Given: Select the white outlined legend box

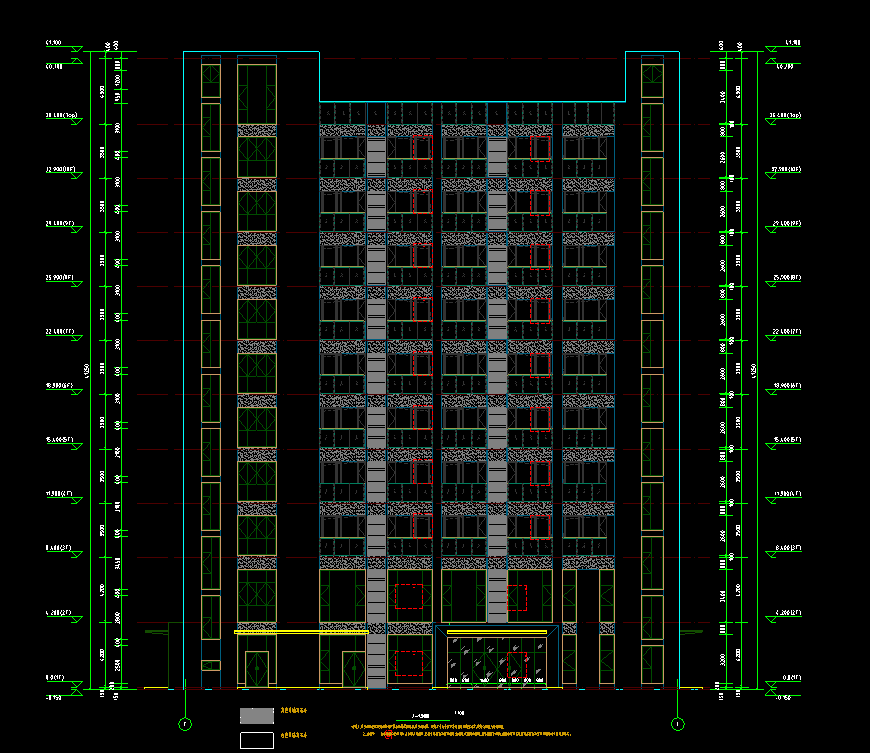Looking at the screenshot, I should coord(256,741).
